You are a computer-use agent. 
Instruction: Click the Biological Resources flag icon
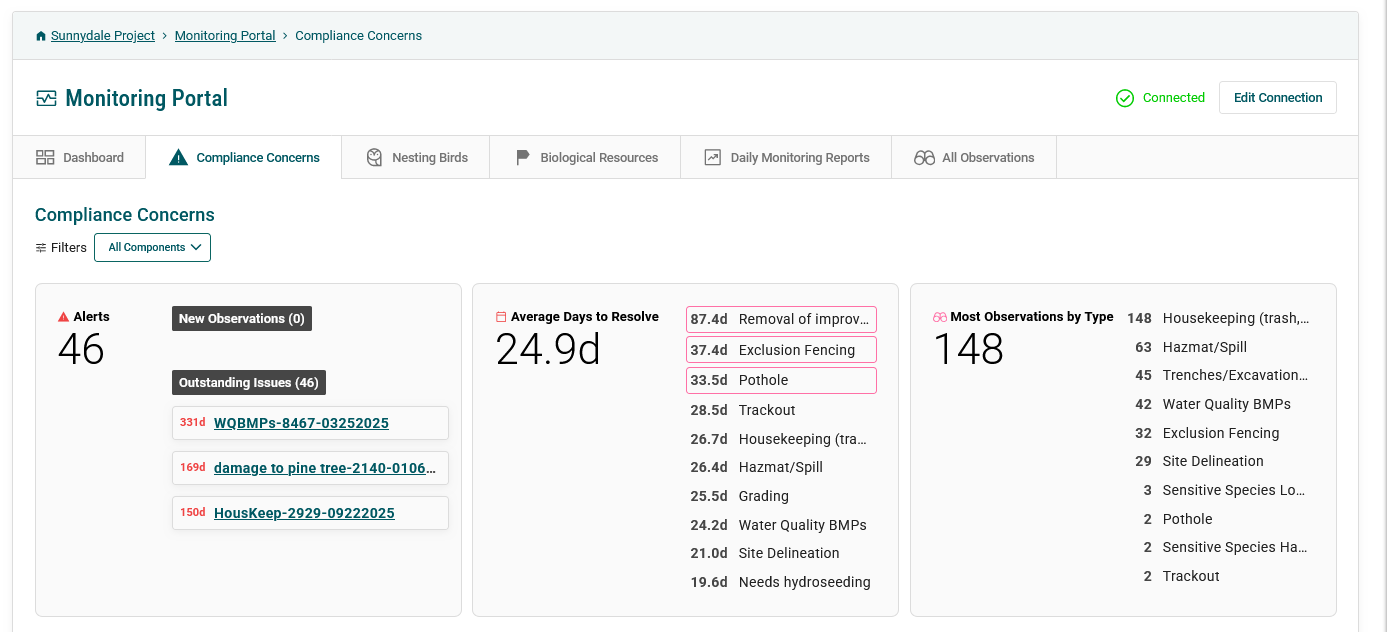(522, 158)
